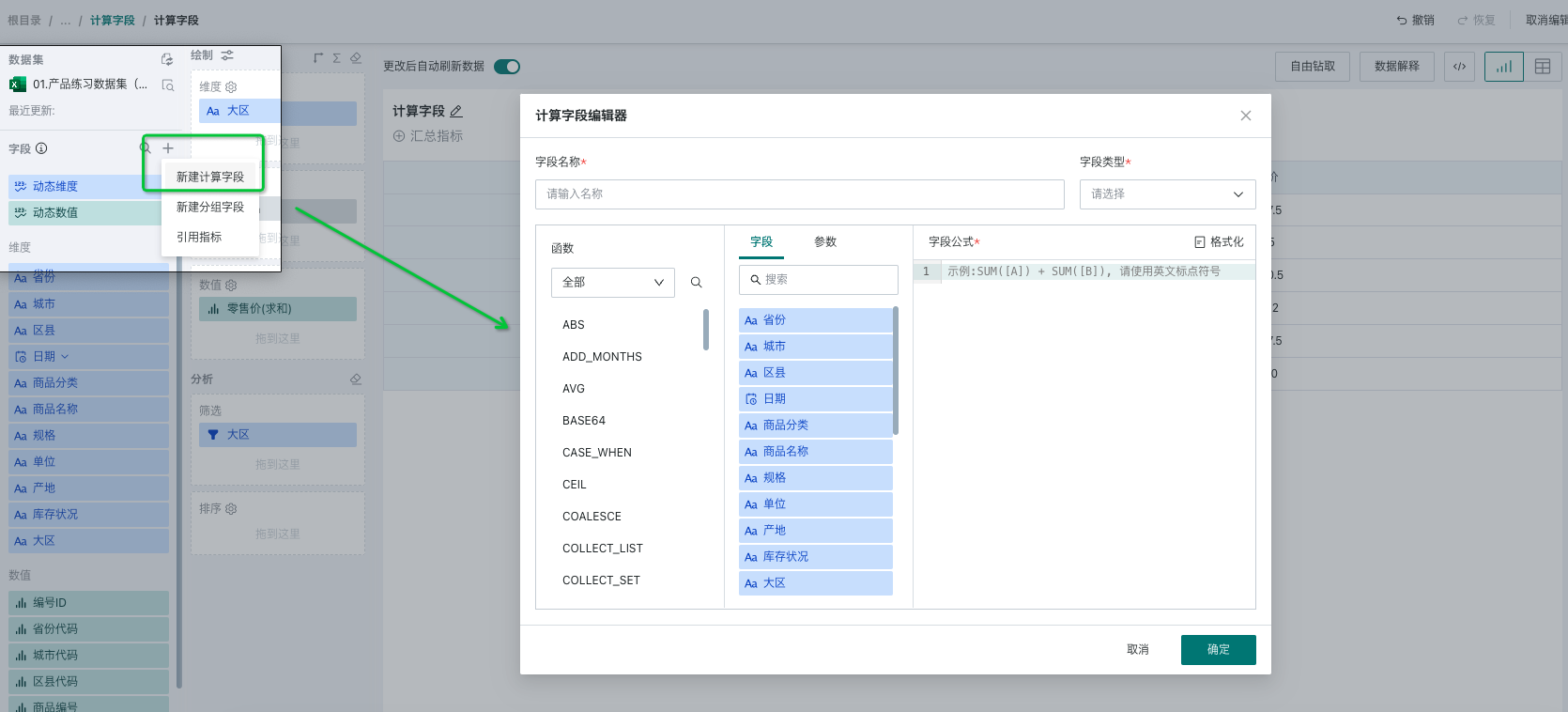
Task: Click the clear icon in the top toolbar right of sigma
Action: pyautogui.click(x=356, y=58)
